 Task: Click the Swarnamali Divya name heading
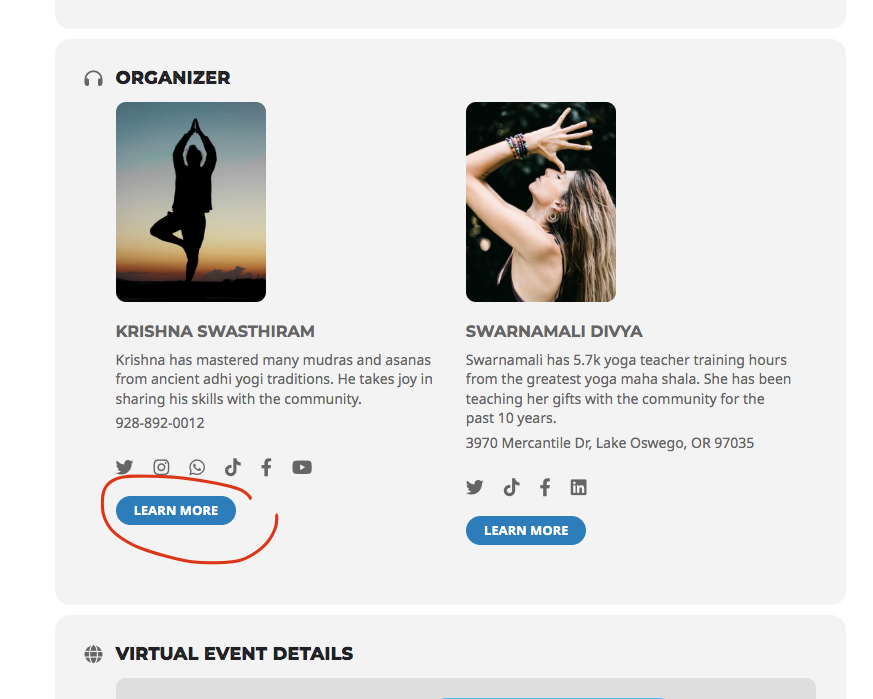(x=554, y=331)
